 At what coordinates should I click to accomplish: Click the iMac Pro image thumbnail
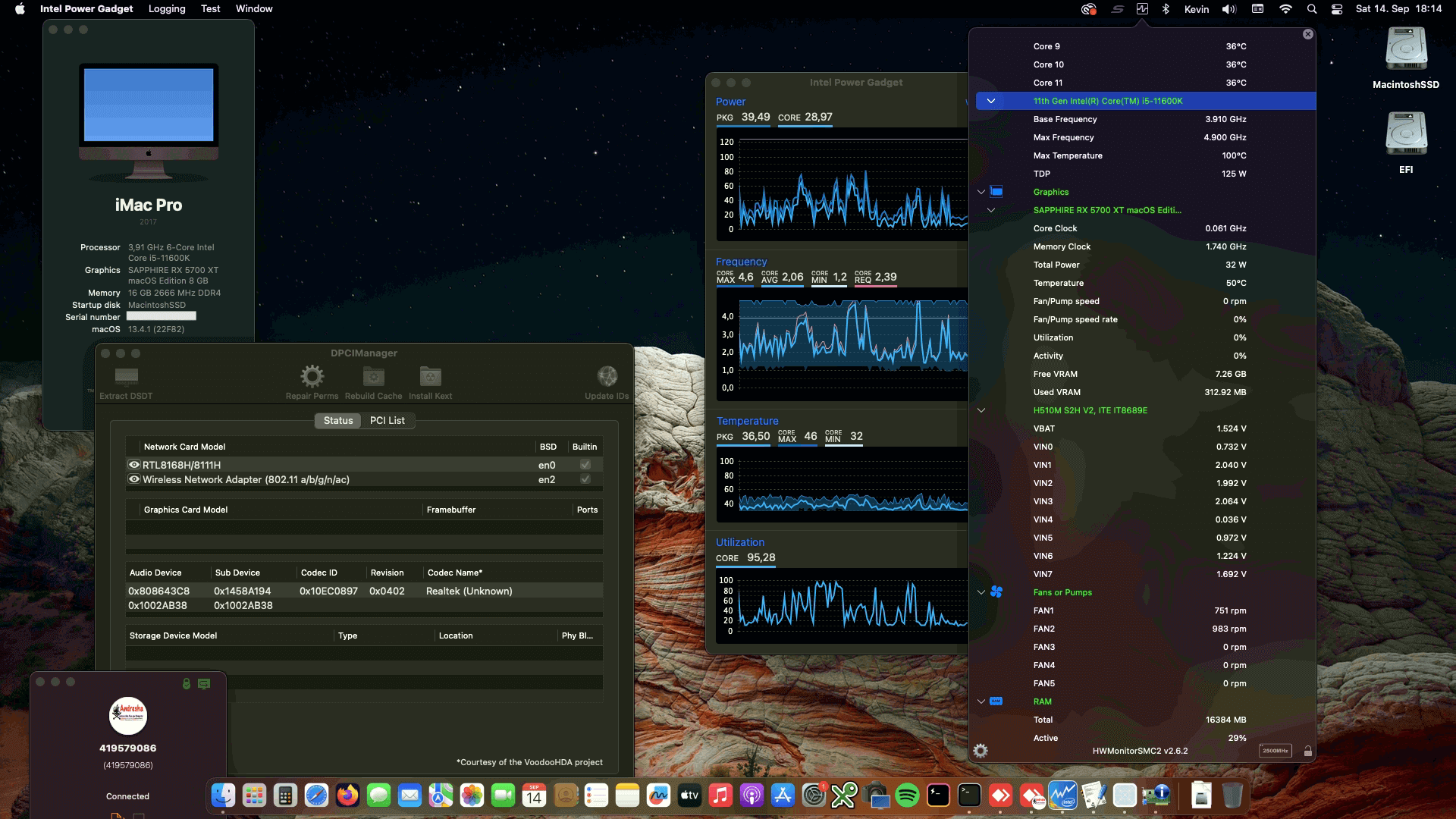click(x=149, y=121)
